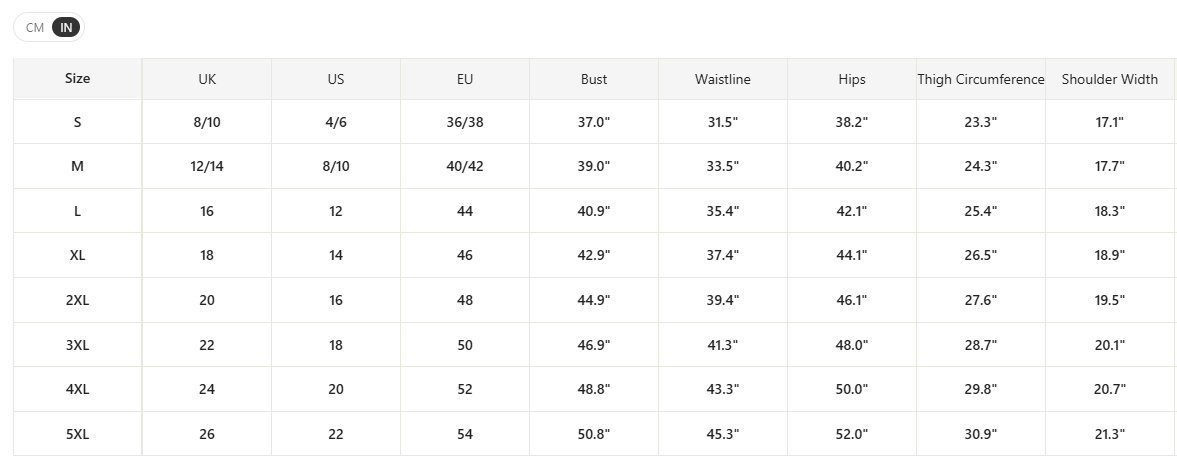Click the Thigh Circumference header

tap(980, 79)
